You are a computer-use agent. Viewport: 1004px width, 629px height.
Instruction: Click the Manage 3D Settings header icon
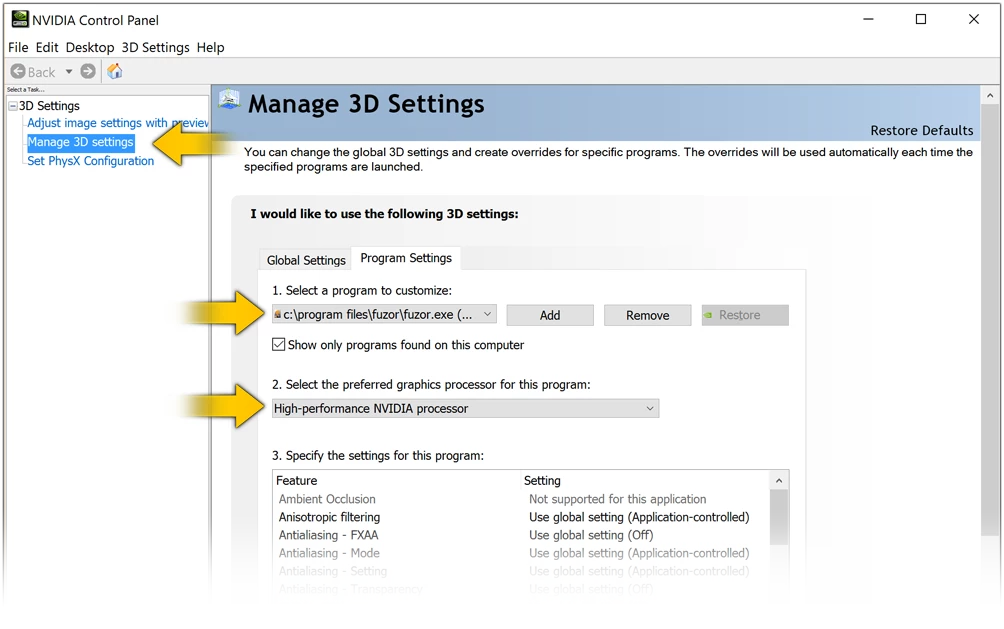(x=229, y=100)
